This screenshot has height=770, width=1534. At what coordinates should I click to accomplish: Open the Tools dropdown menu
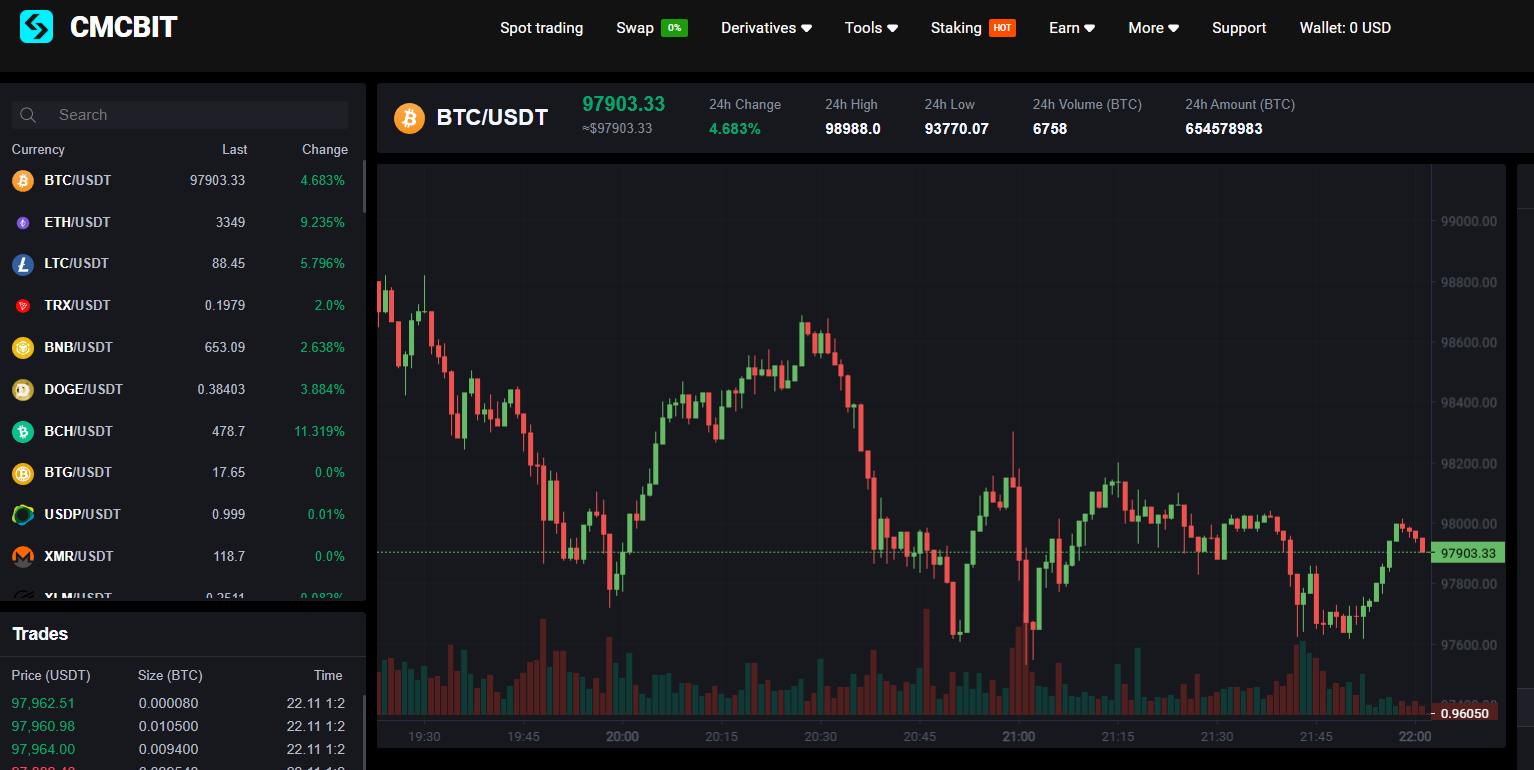(871, 28)
